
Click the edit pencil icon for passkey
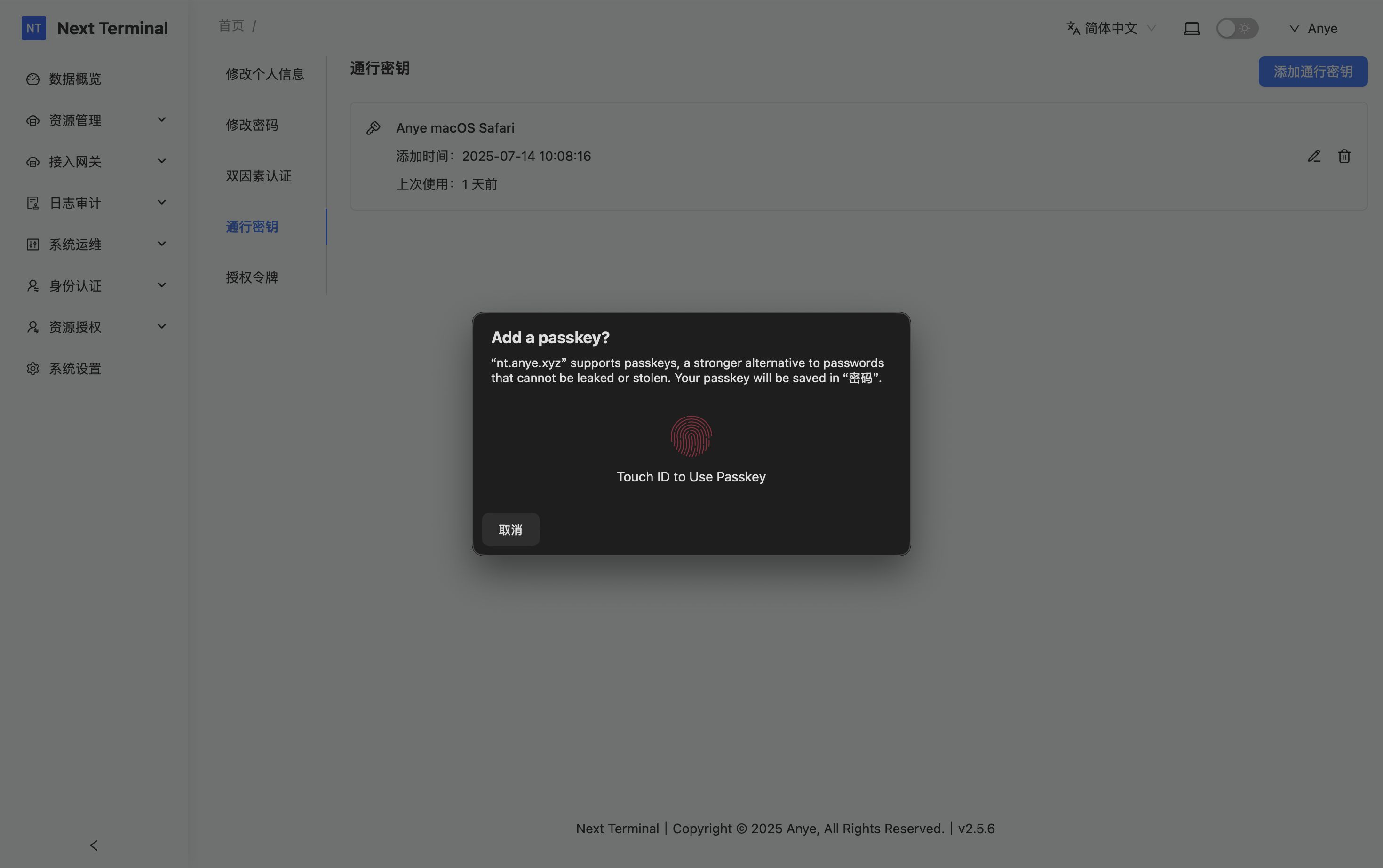pos(1314,156)
